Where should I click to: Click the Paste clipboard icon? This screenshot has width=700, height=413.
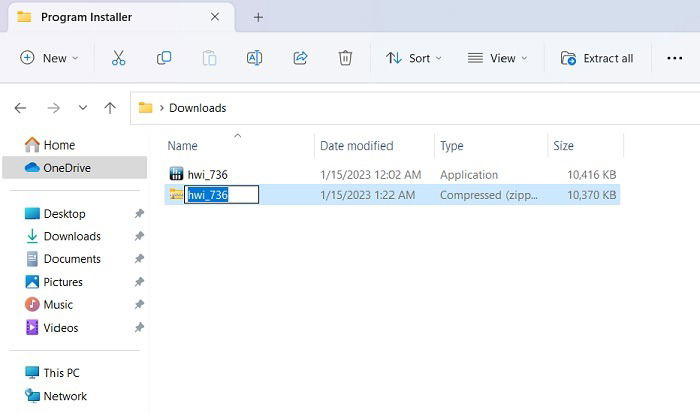pos(209,58)
